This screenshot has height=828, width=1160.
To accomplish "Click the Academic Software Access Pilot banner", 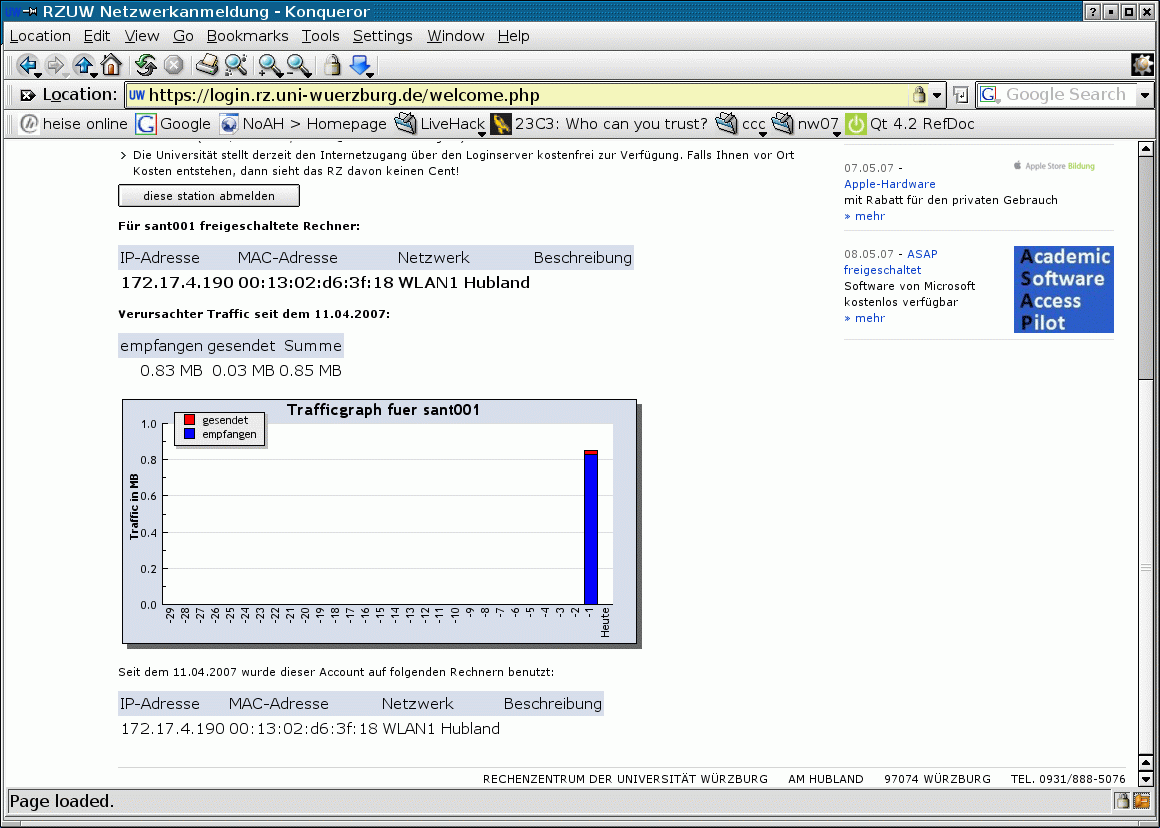I will (1063, 289).
